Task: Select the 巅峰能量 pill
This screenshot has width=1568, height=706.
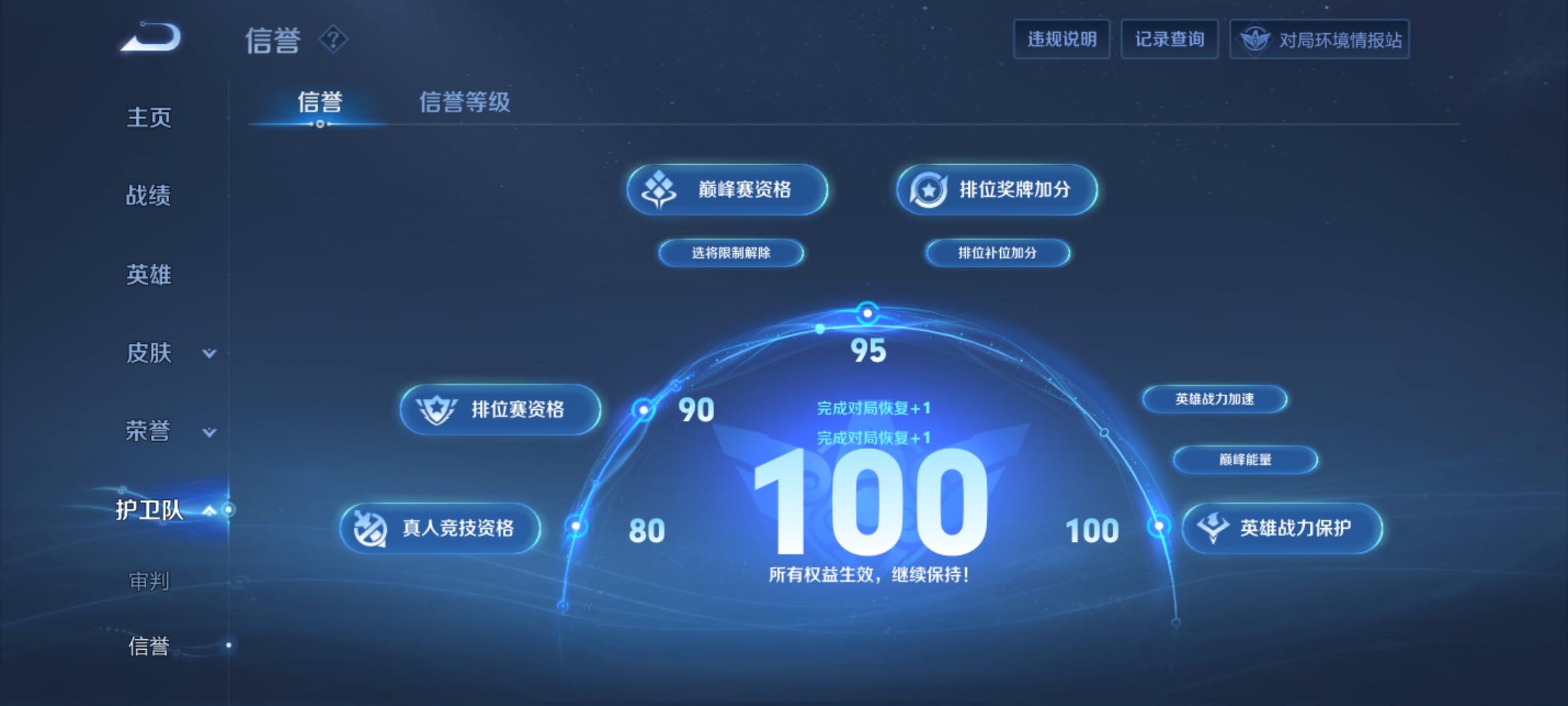Action: tap(1245, 460)
